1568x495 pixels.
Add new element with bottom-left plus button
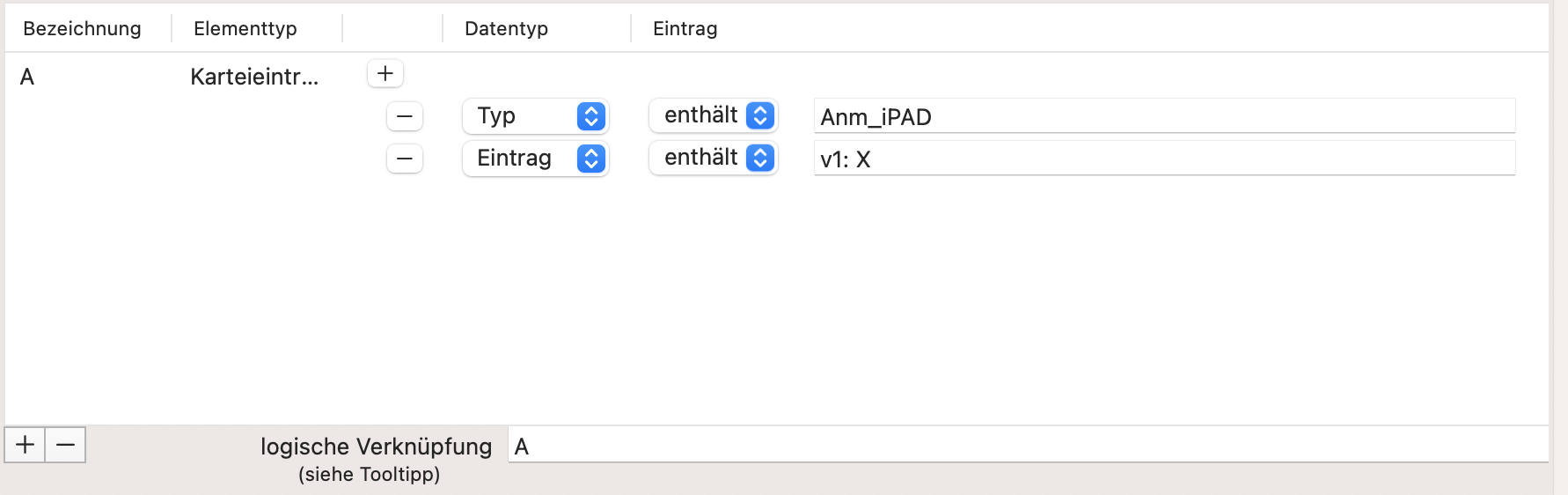point(26,445)
